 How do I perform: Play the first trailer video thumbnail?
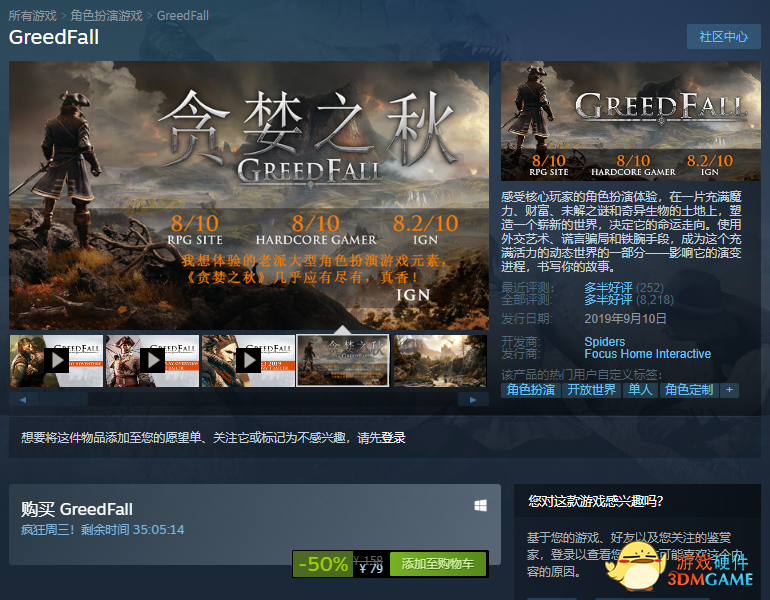55,360
